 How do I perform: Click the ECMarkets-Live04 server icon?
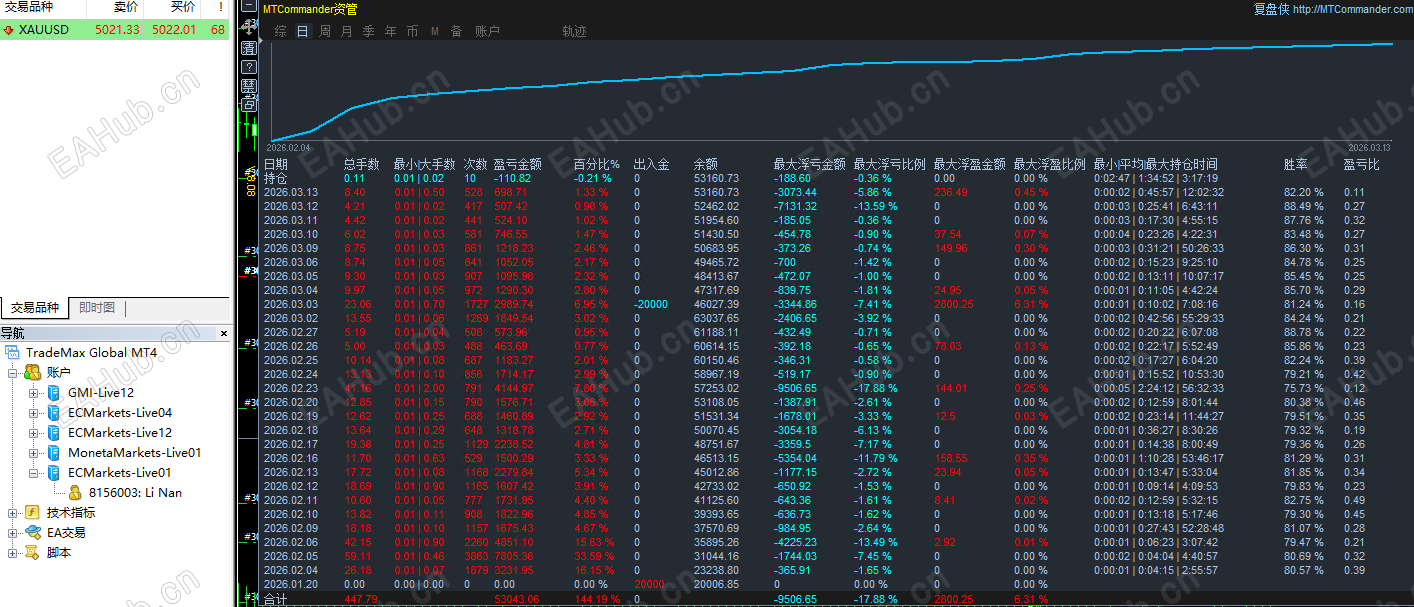[x=54, y=413]
